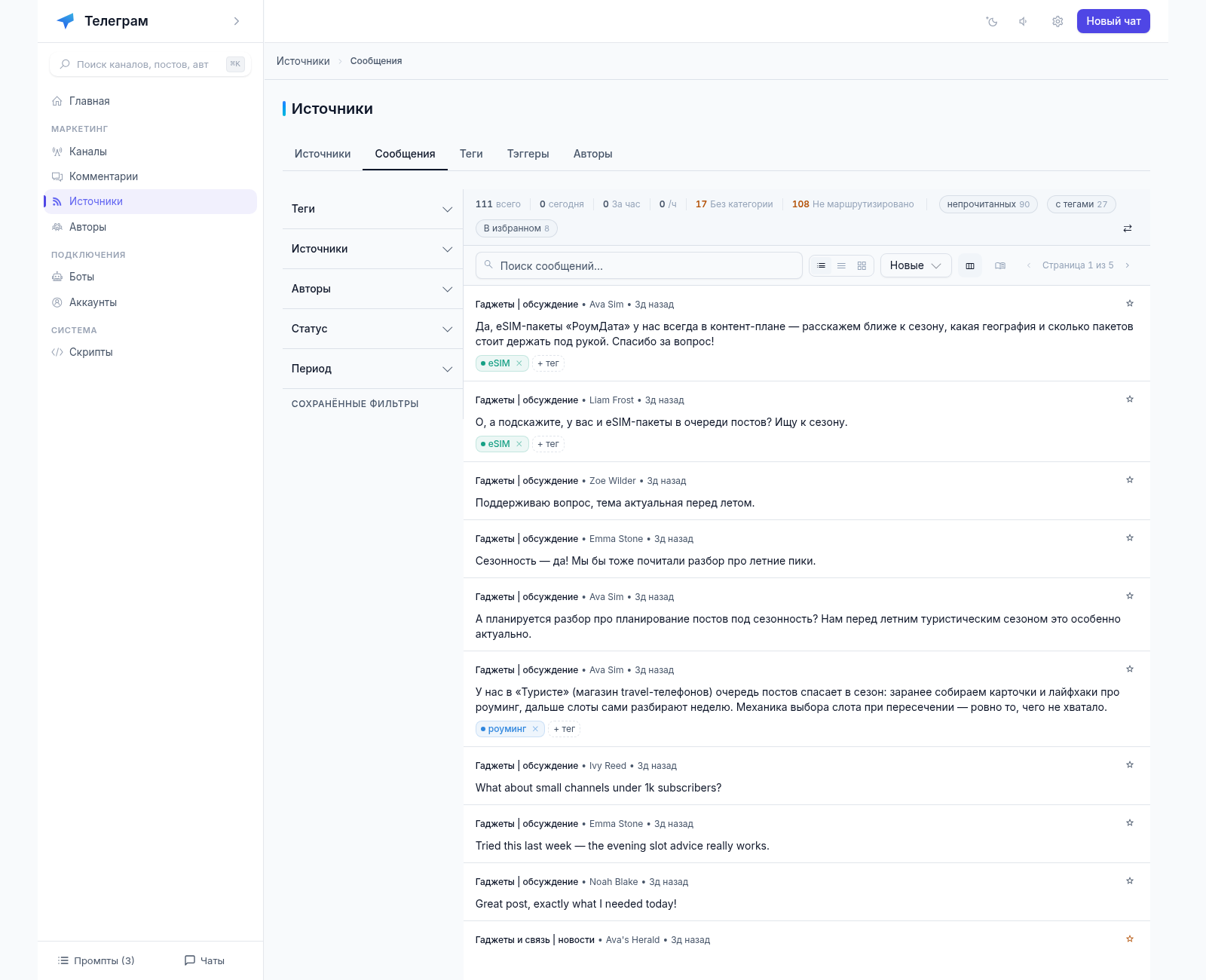The width and height of the screenshot is (1206, 980).
Task: Select the reader book layout icon
Action: pyautogui.click(x=1000, y=265)
